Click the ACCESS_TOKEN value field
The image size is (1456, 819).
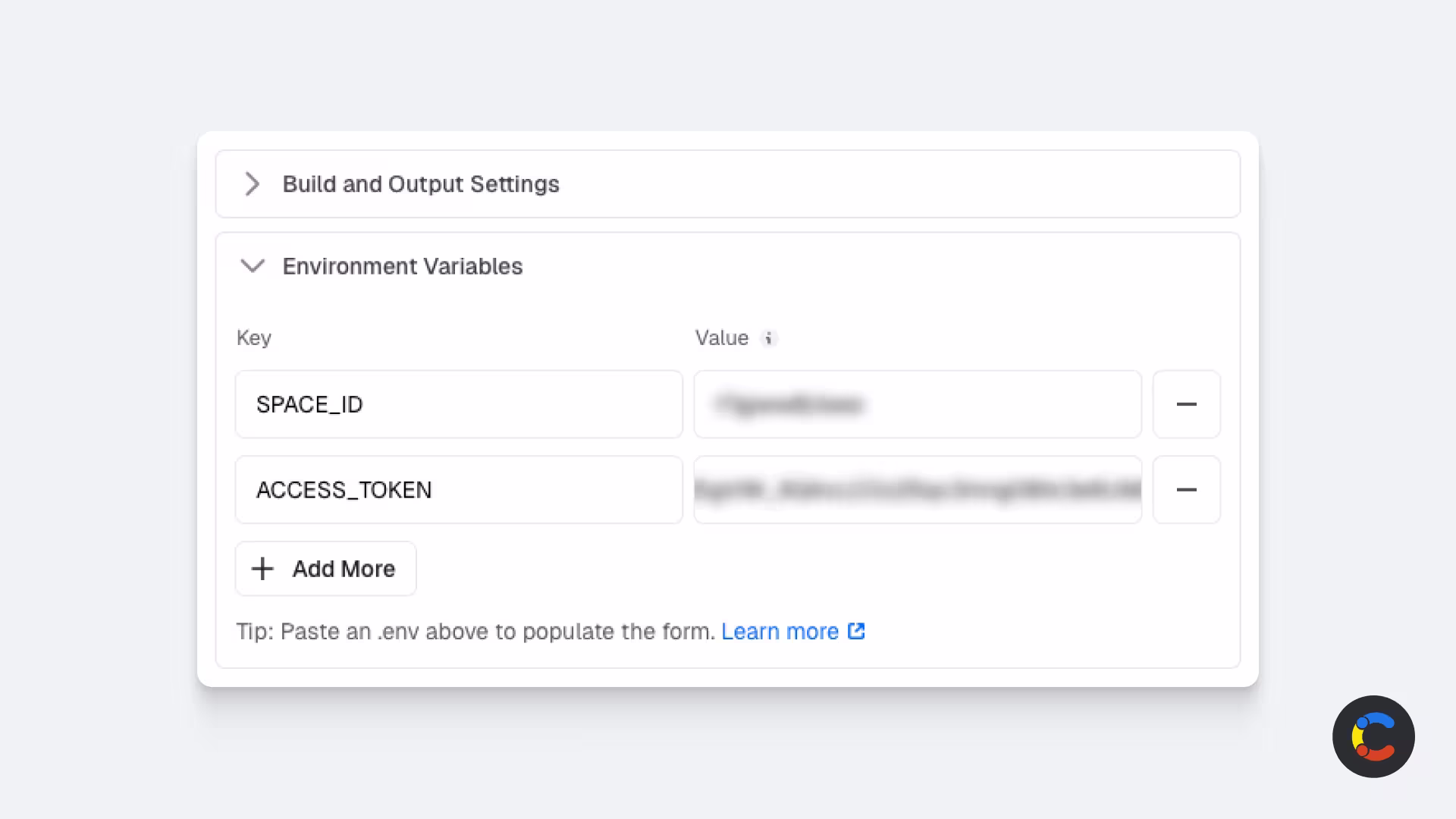pos(918,490)
